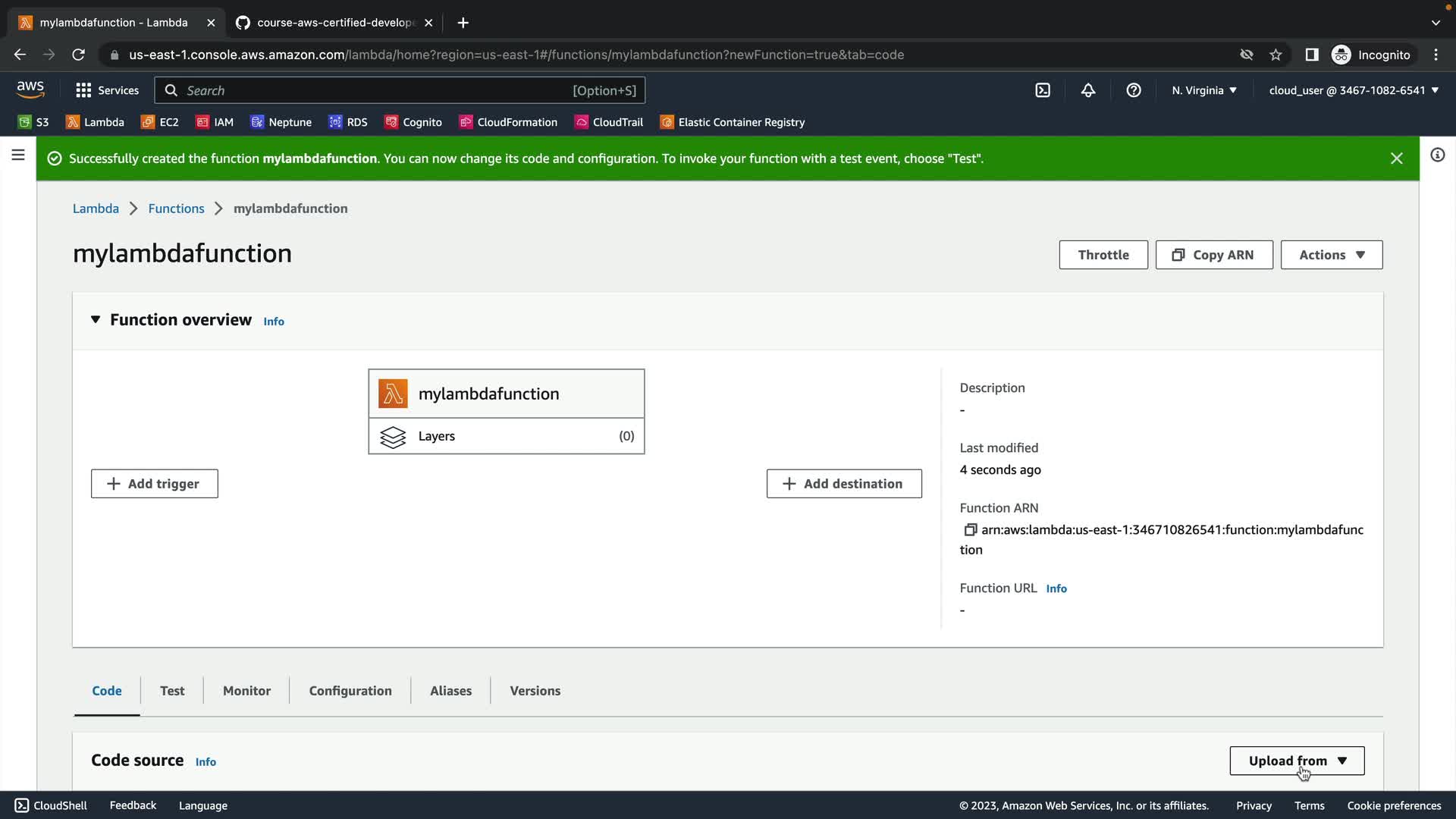This screenshot has height=819, width=1456.
Task: Click the help question mark icon
Action: (x=1133, y=90)
